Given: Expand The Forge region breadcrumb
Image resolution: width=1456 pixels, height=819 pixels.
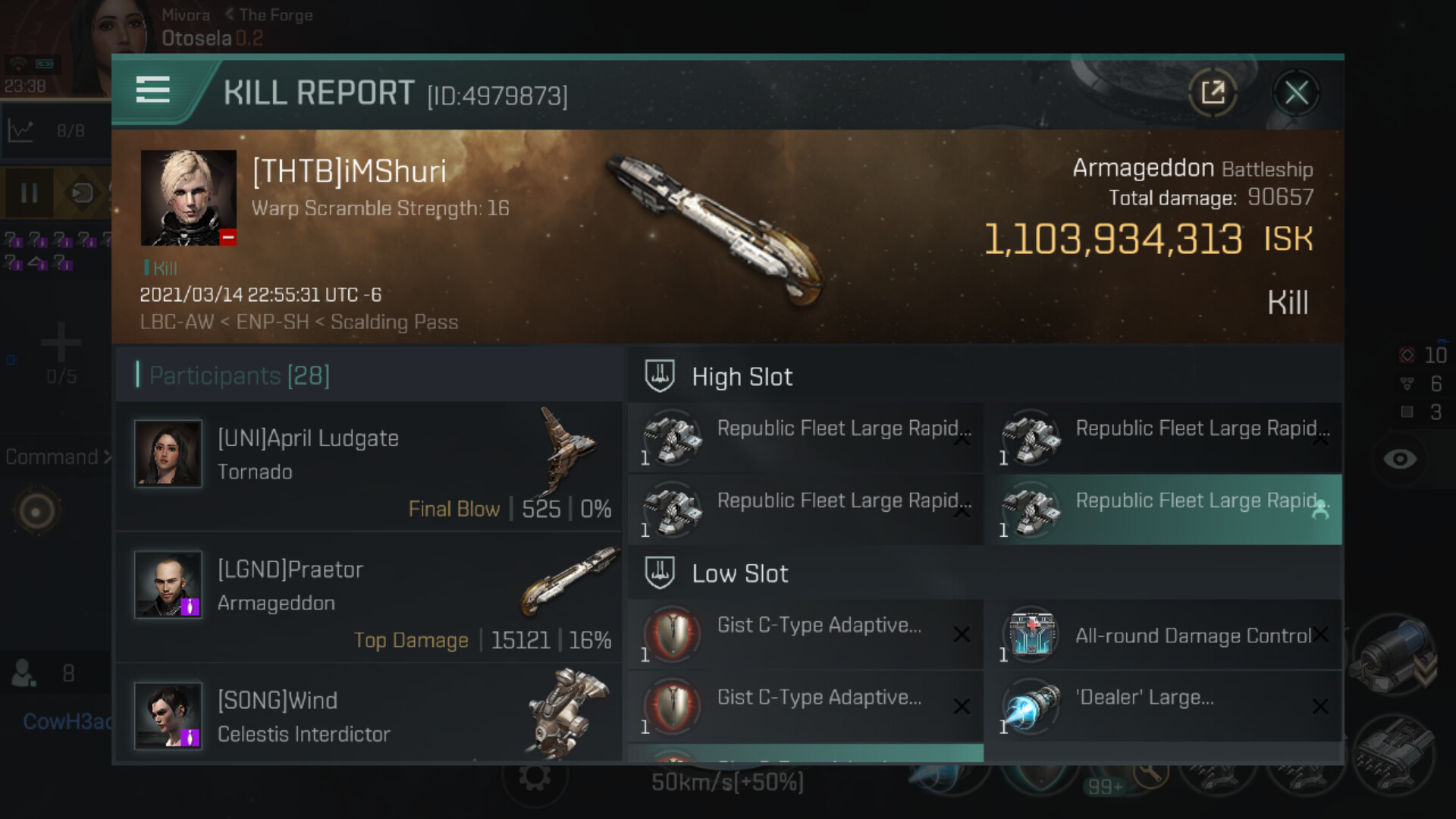Looking at the screenshot, I should tap(268, 15).
